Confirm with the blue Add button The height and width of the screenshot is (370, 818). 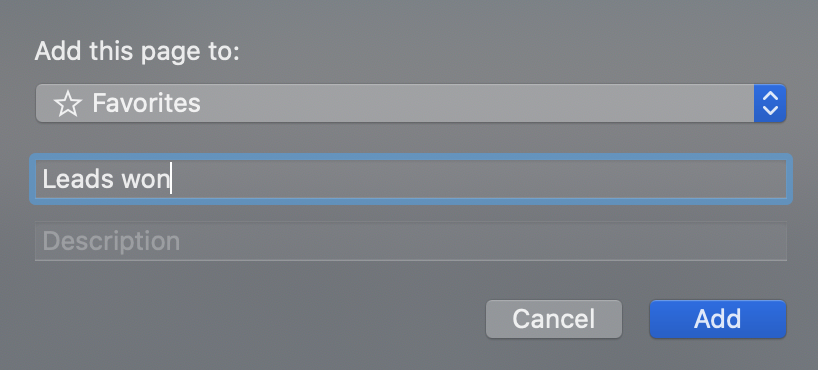point(717,319)
